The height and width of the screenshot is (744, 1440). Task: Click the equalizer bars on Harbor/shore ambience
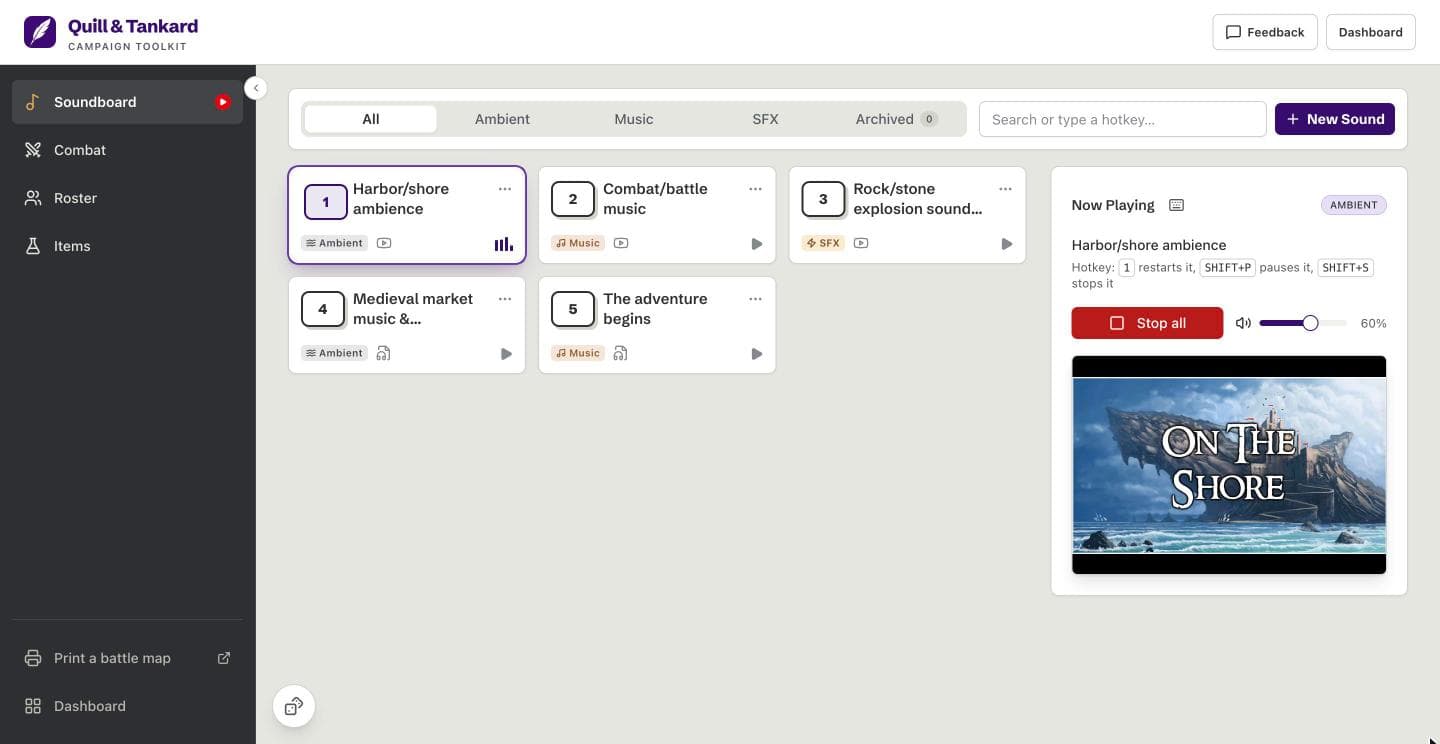coord(504,244)
